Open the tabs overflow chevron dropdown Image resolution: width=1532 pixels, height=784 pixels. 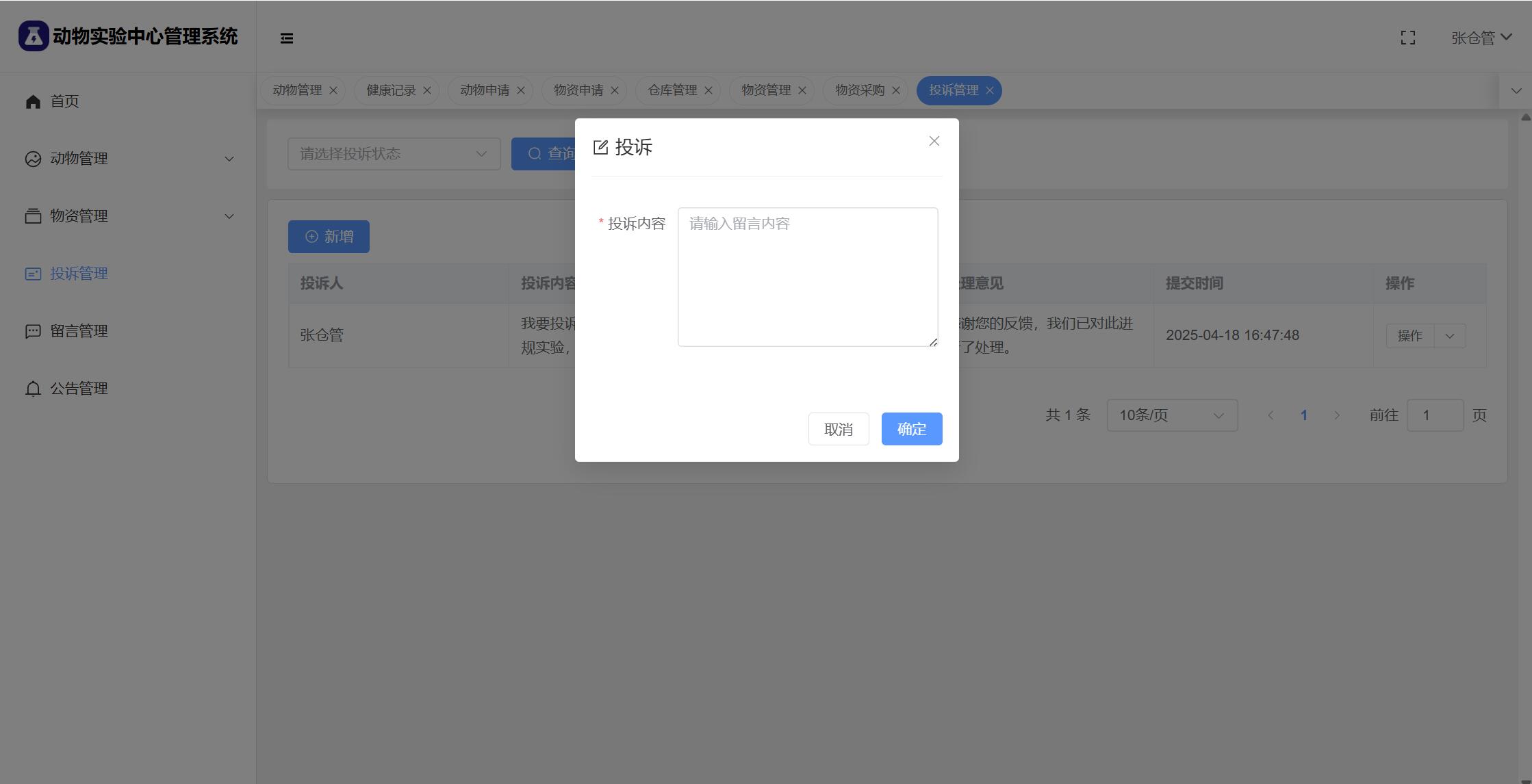pos(1516,91)
